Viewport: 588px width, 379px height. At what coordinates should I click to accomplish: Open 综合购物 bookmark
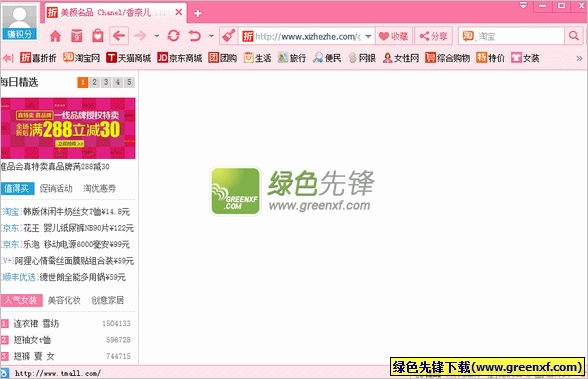point(447,58)
